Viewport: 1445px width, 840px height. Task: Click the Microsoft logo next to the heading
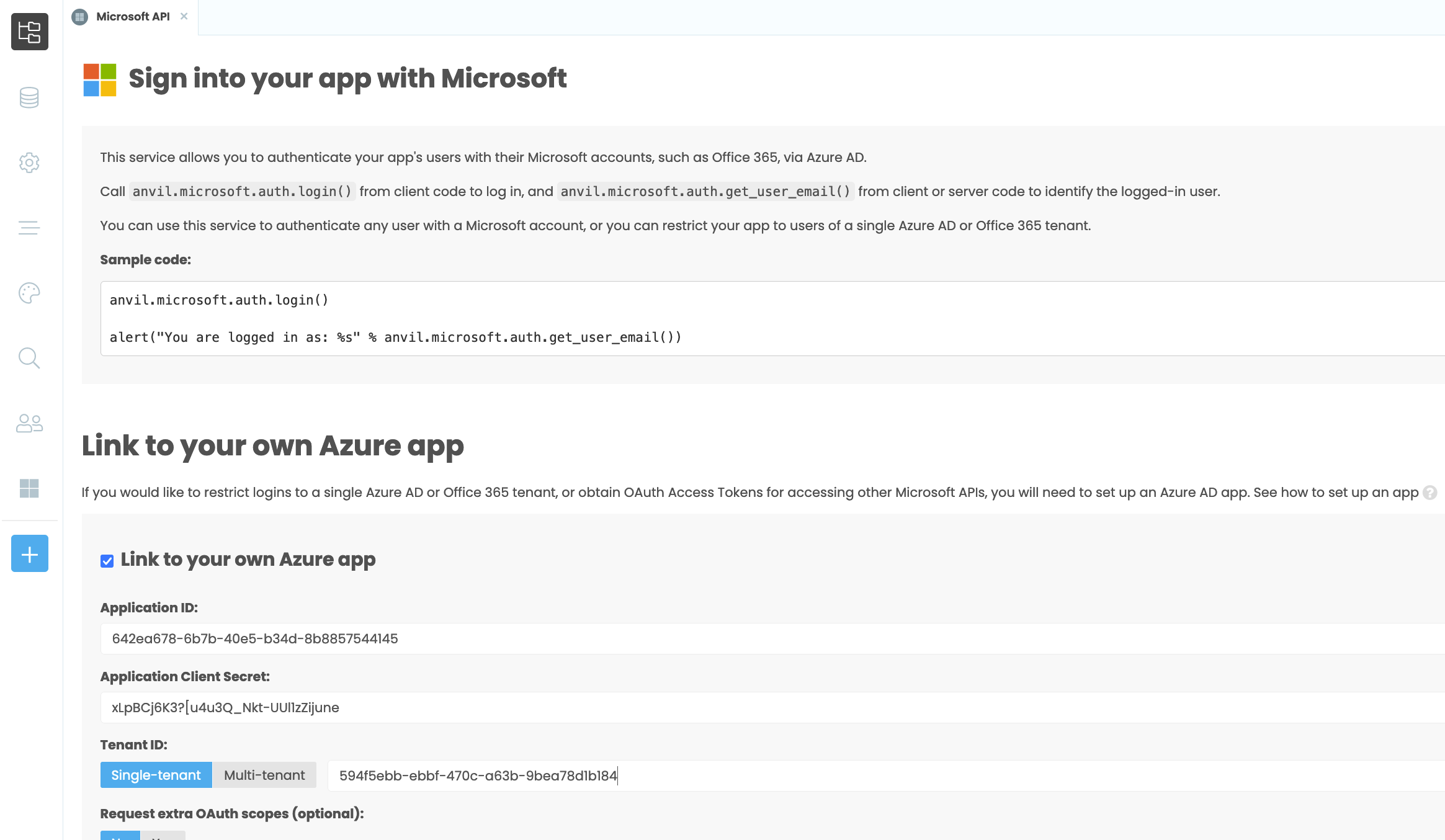click(x=99, y=79)
